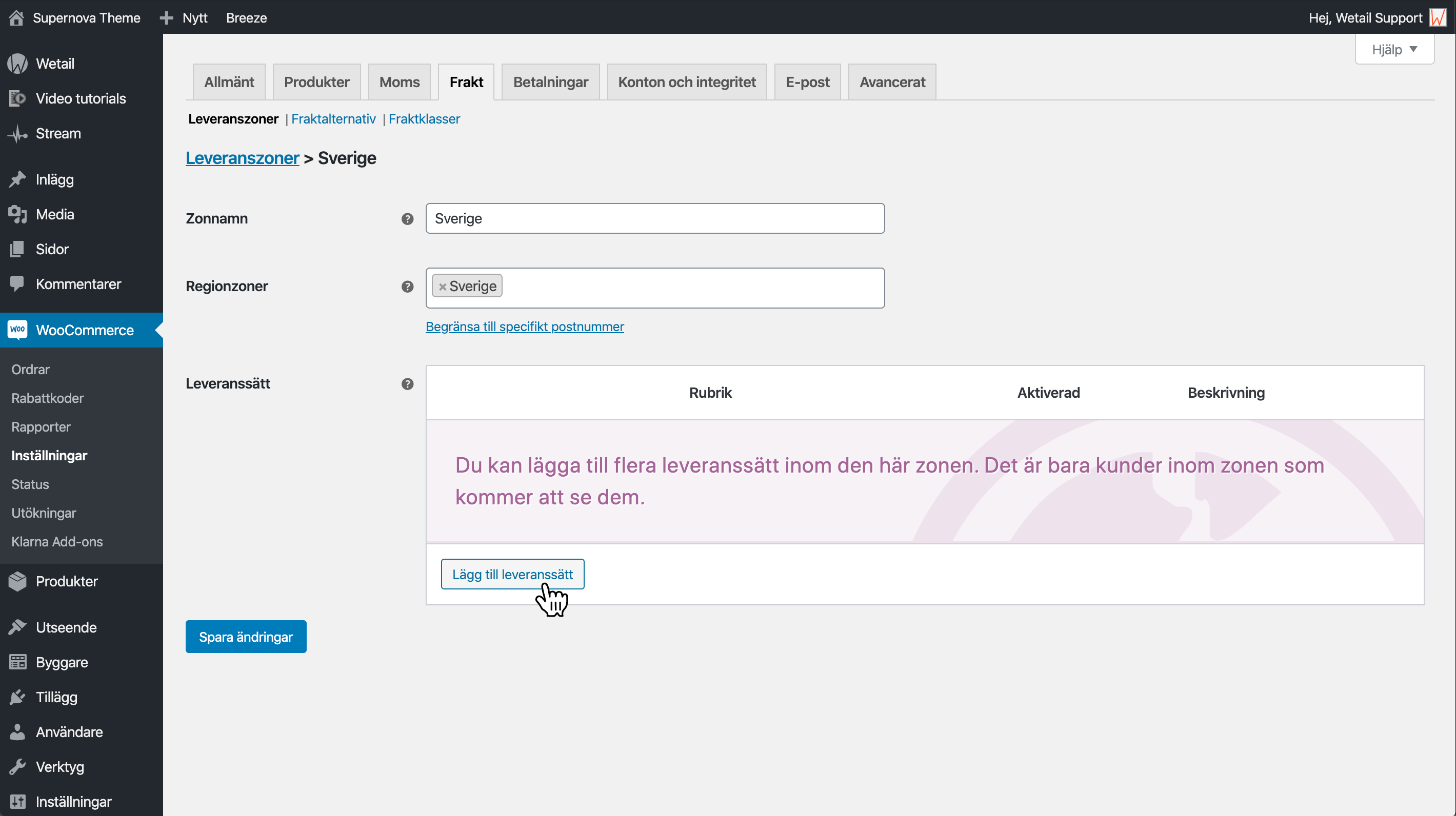The image size is (1456, 816).
Task: Click the Supernova Theme home icon
Action: [16, 17]
